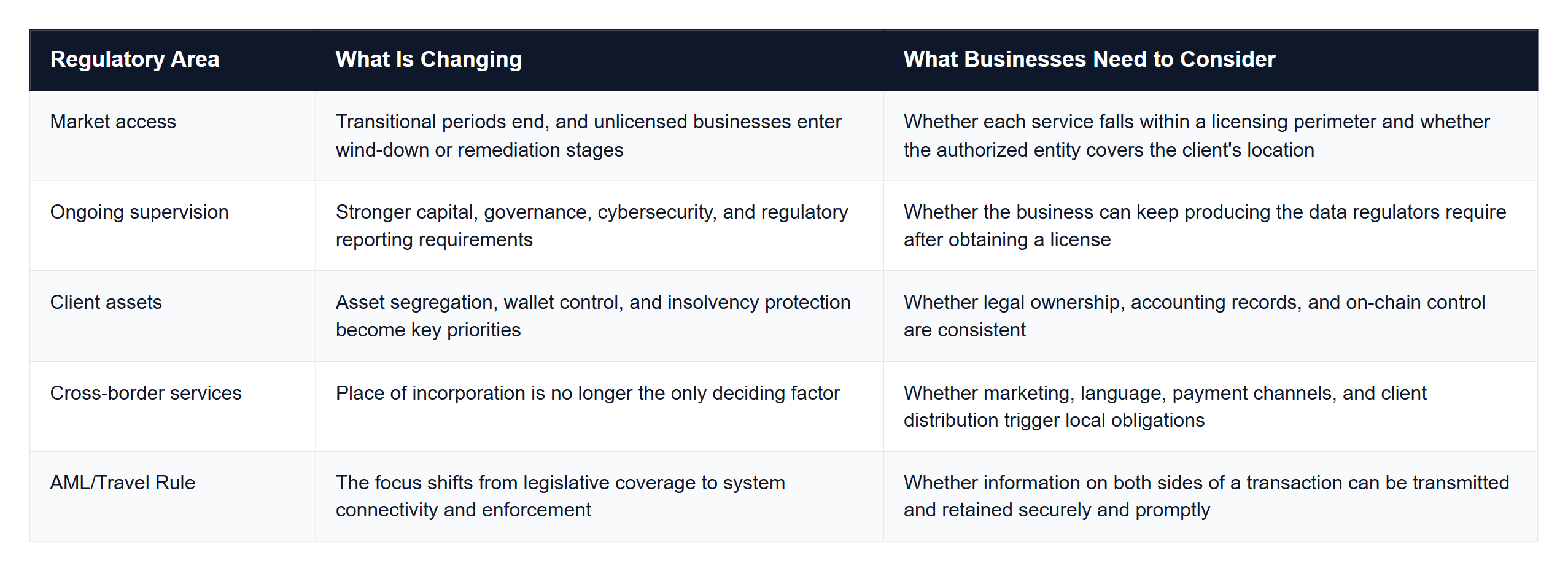Select the 'Client assets' cell
The width and height of the screenshot is (1568, 571).
[173, 316]
